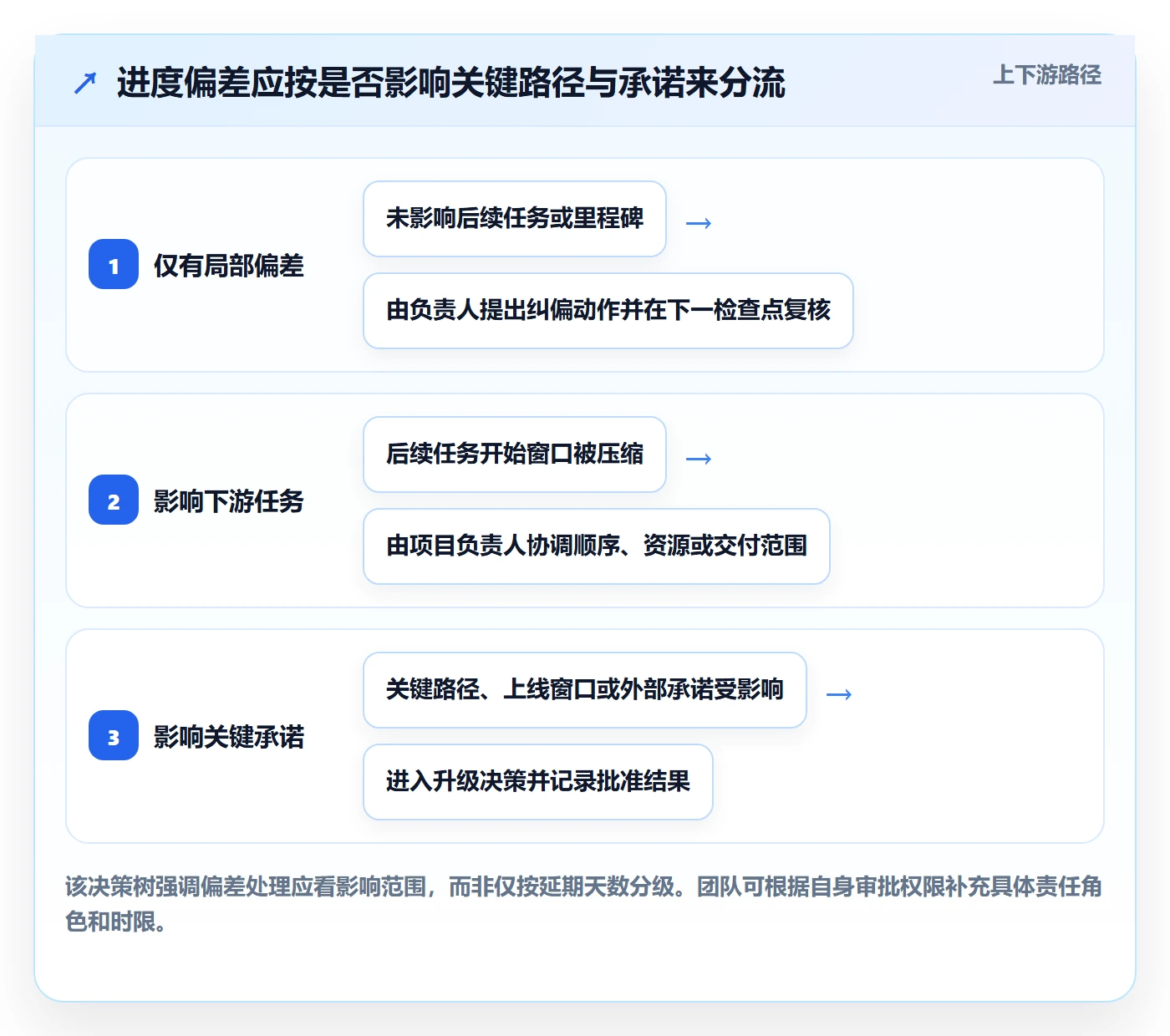This screenshot has height=1036, width=1170.
Task: Click the 后续任务开始窗口被压缩 box
Action: [515, 455]
